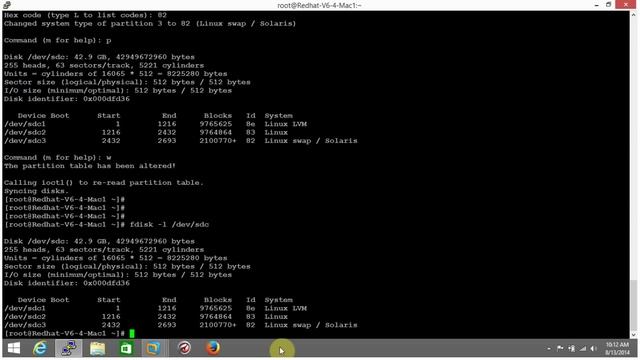This screenshot has height=360, width=640.
Task: Click the window title root@Redhat-V6-4-Mac1:~
Action: 319,5
